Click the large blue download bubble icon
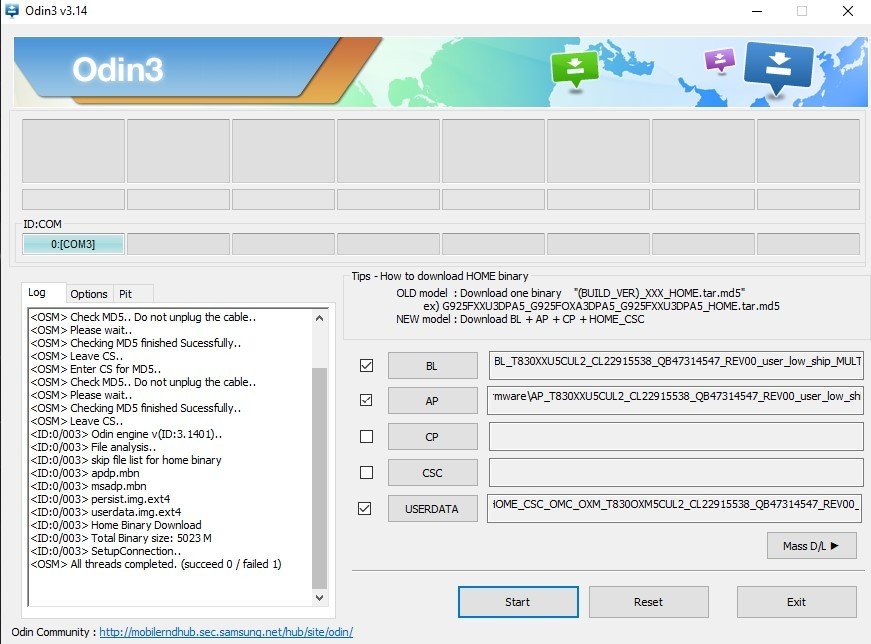 (x=779, y=68)
